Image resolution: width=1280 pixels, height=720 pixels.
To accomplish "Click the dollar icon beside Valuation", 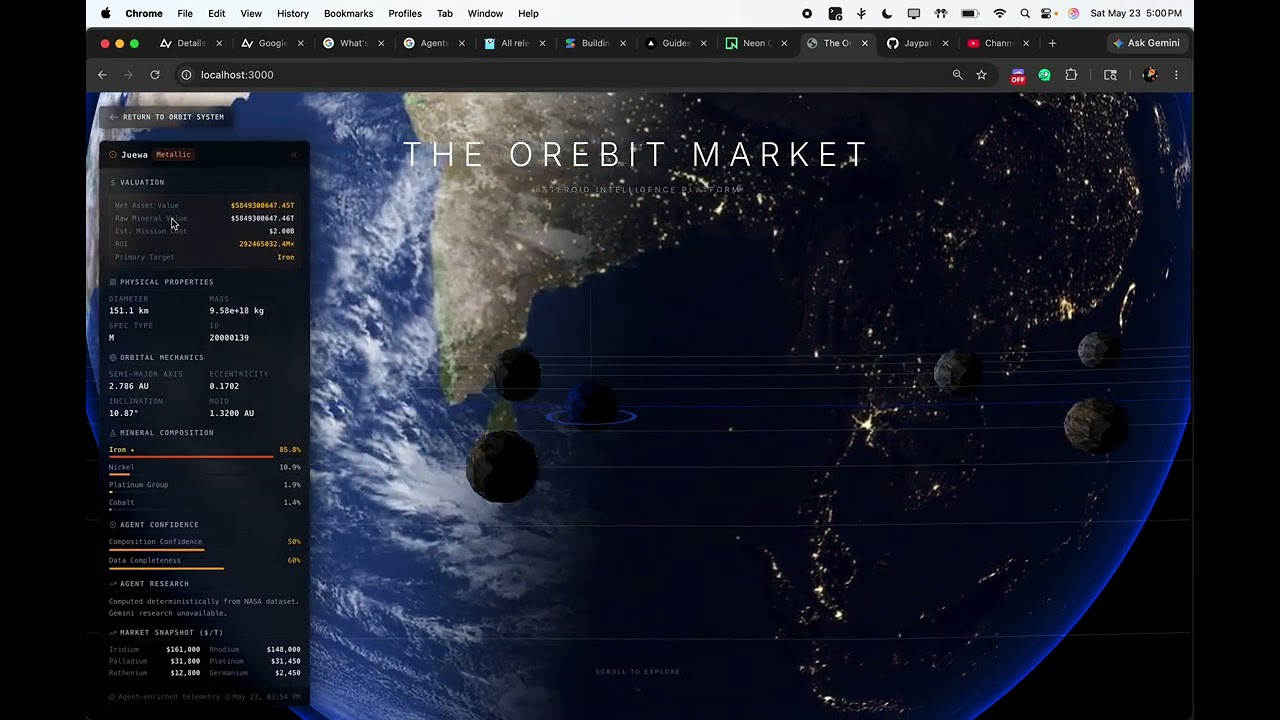I will pyautogui.click(x=113, y=182).
